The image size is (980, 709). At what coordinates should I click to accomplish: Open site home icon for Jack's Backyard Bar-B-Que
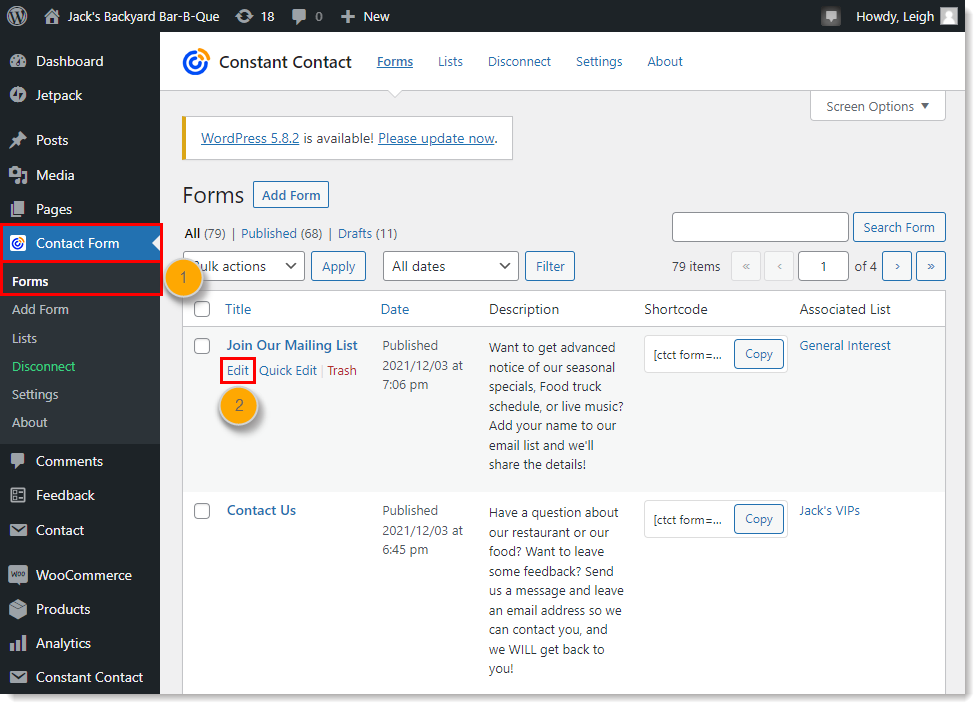pyautogui.click(x=52, y=16)
